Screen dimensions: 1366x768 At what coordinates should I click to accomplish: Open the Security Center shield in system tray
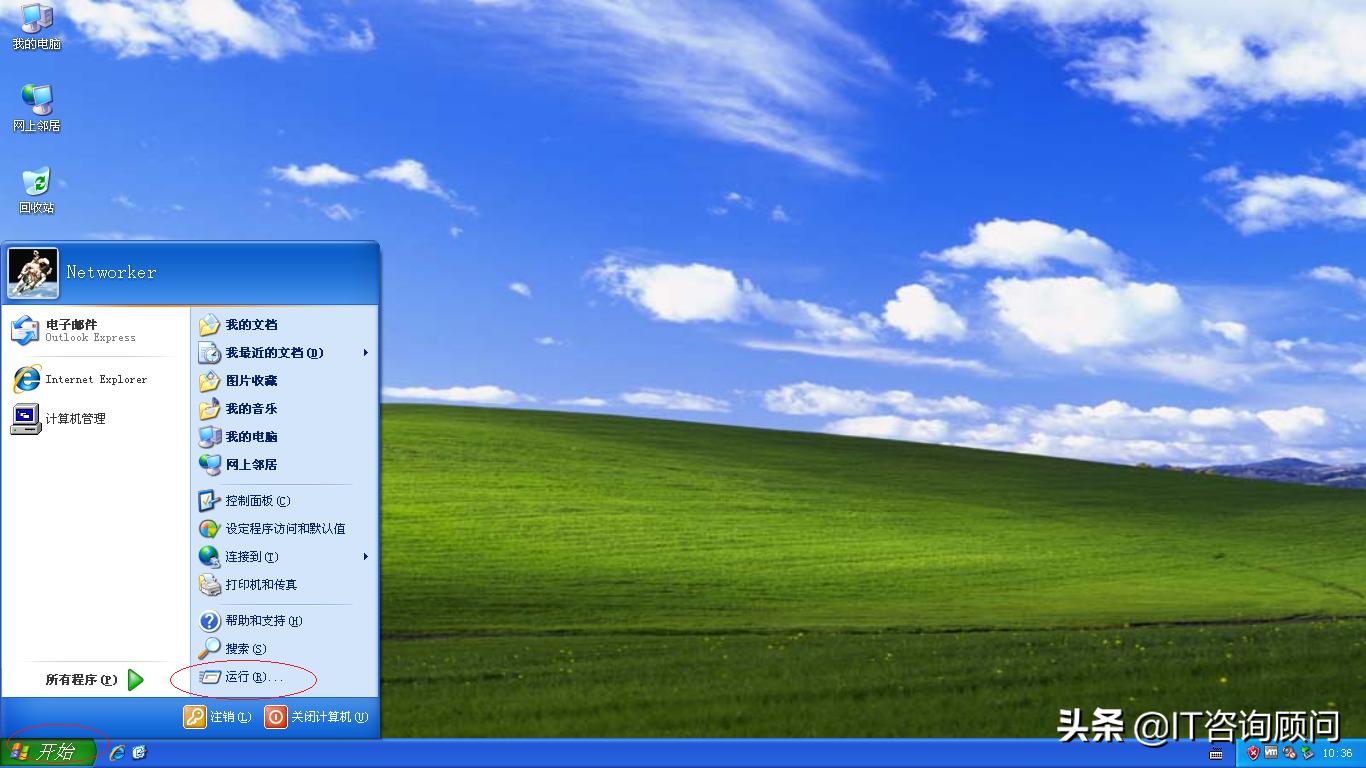[x=1253, y=753]
